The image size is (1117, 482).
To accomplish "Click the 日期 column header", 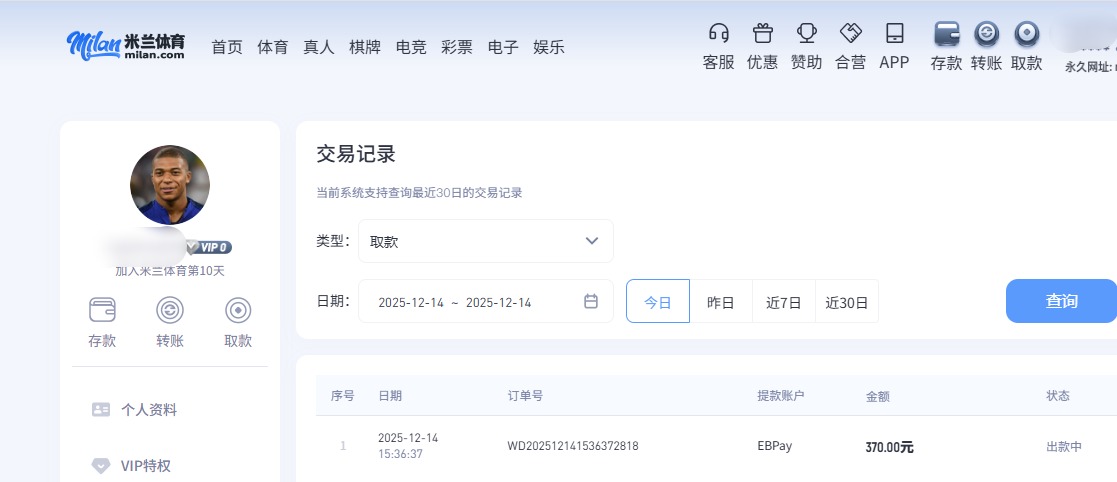I will coord(390,396).
